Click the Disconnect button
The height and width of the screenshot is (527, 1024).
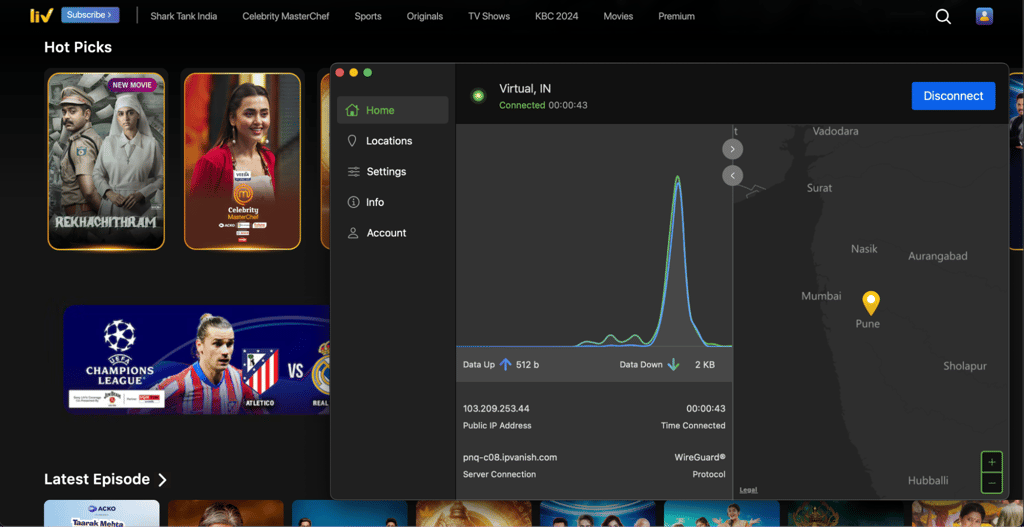coord(953,96)
